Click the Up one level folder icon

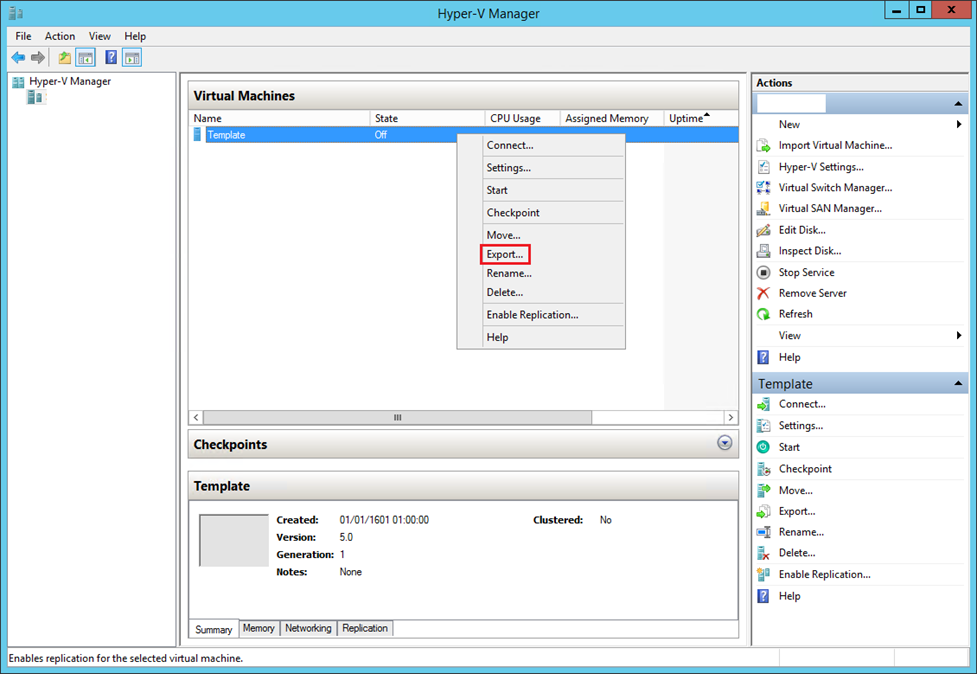tap(65, 58)
